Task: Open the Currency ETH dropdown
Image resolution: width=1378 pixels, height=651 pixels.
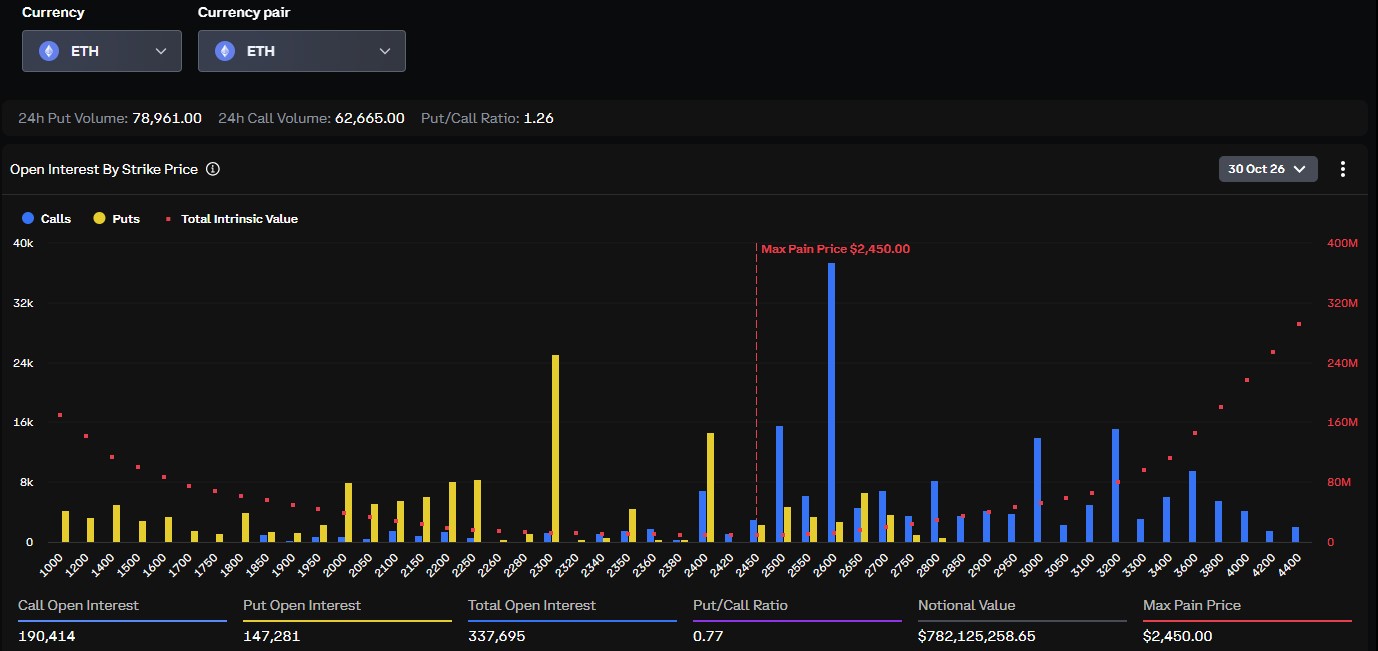Action: (102, 51)
